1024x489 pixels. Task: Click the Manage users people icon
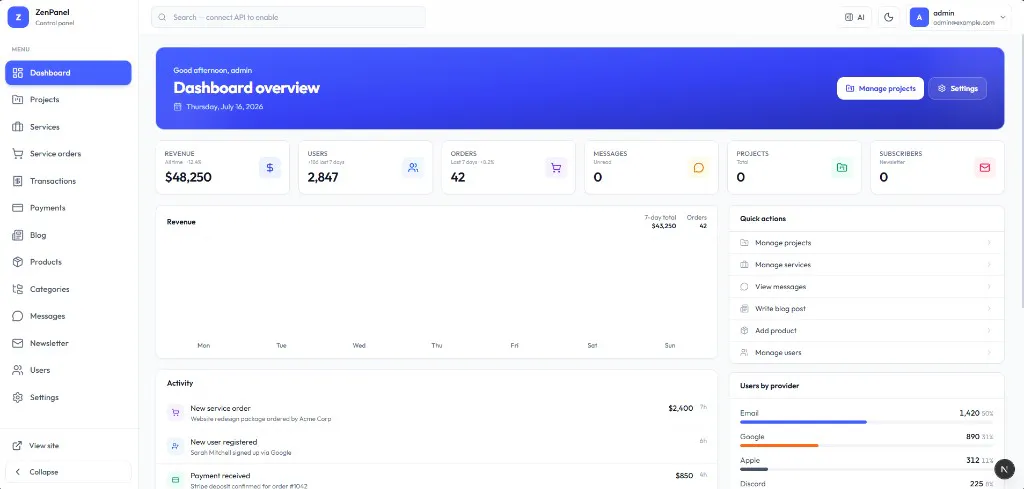744,353
